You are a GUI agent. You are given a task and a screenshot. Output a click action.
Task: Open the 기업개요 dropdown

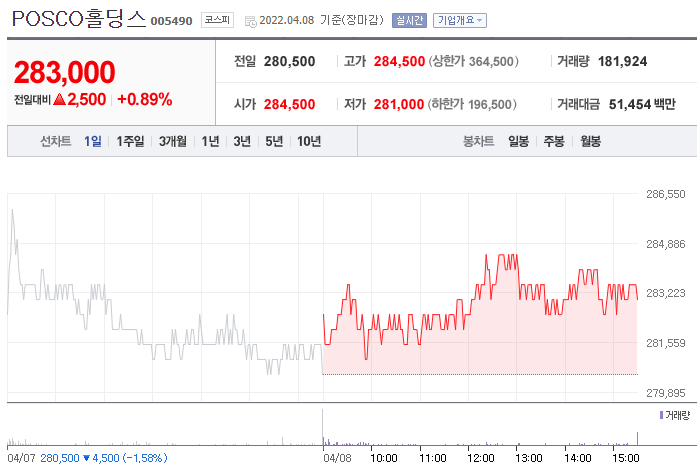coord(460,20)
